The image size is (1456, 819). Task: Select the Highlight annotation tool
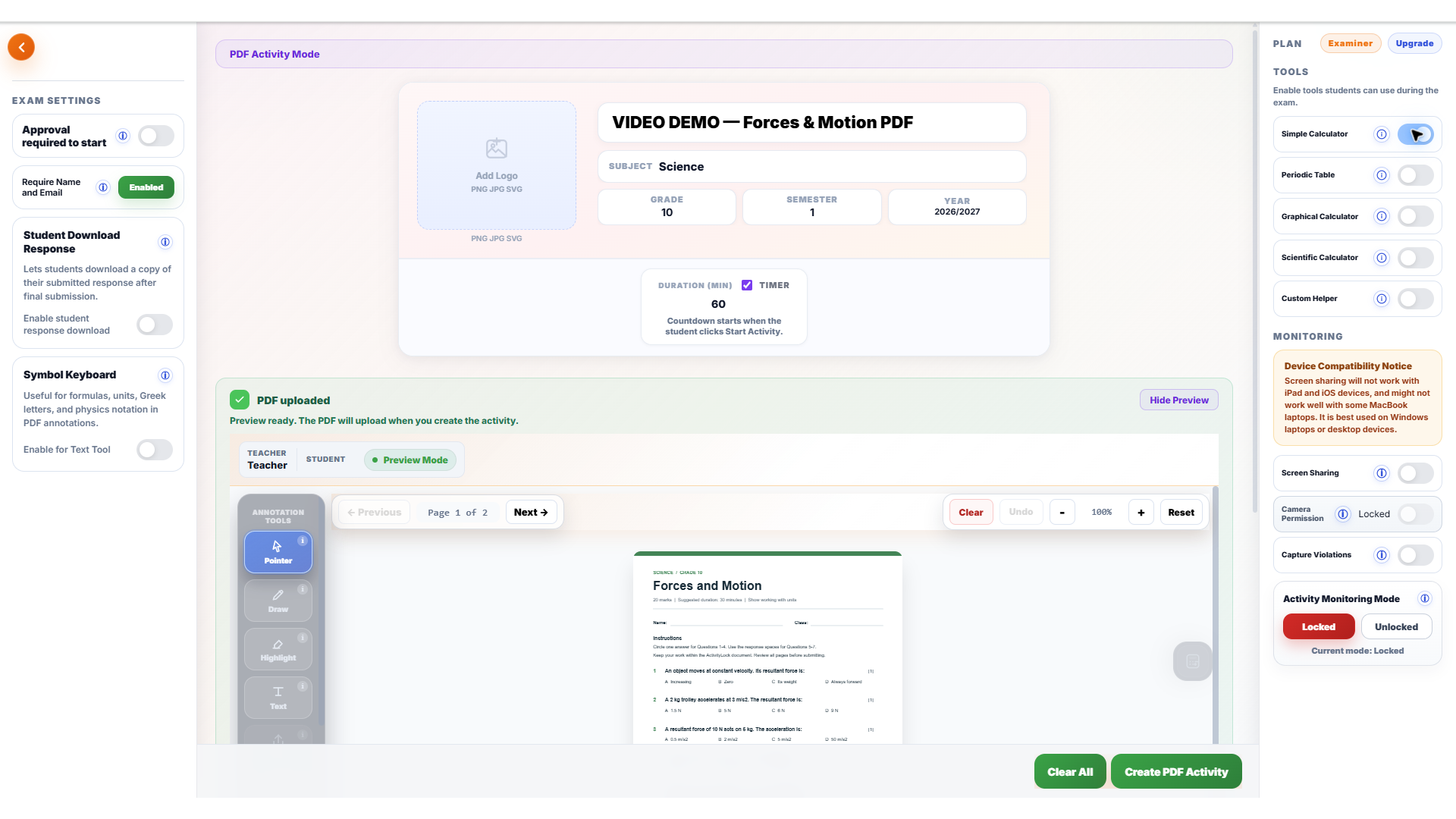[278, 649]
